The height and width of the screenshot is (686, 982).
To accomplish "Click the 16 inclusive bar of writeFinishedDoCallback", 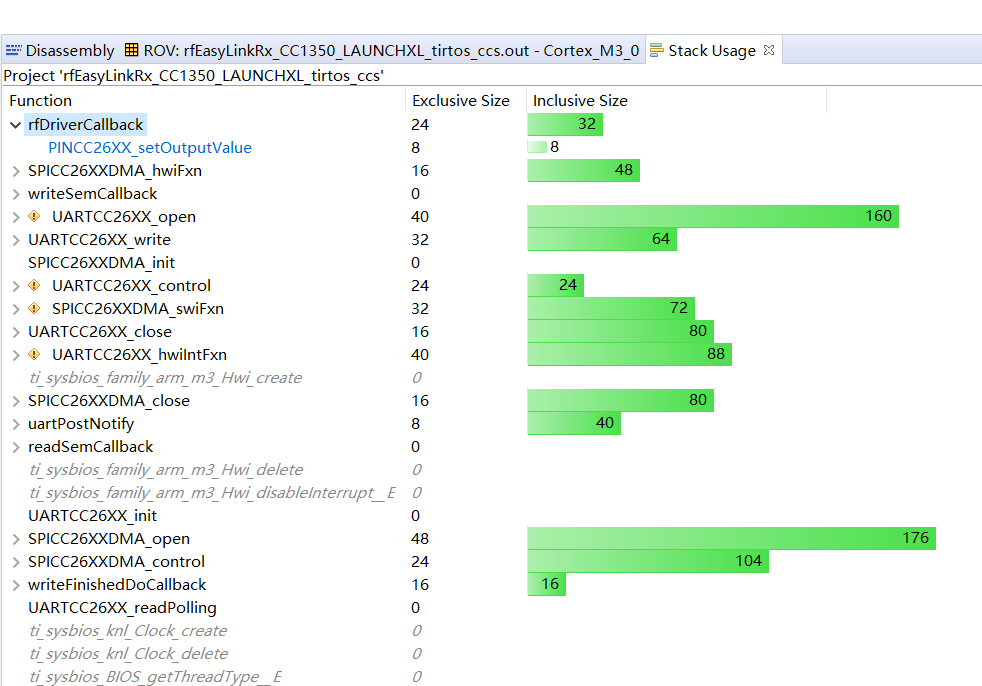I will [546, 585].
